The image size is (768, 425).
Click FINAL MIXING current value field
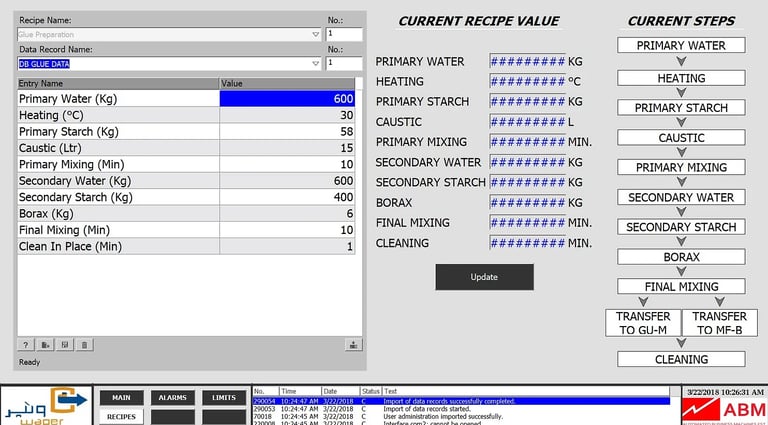tap(528, 223)
